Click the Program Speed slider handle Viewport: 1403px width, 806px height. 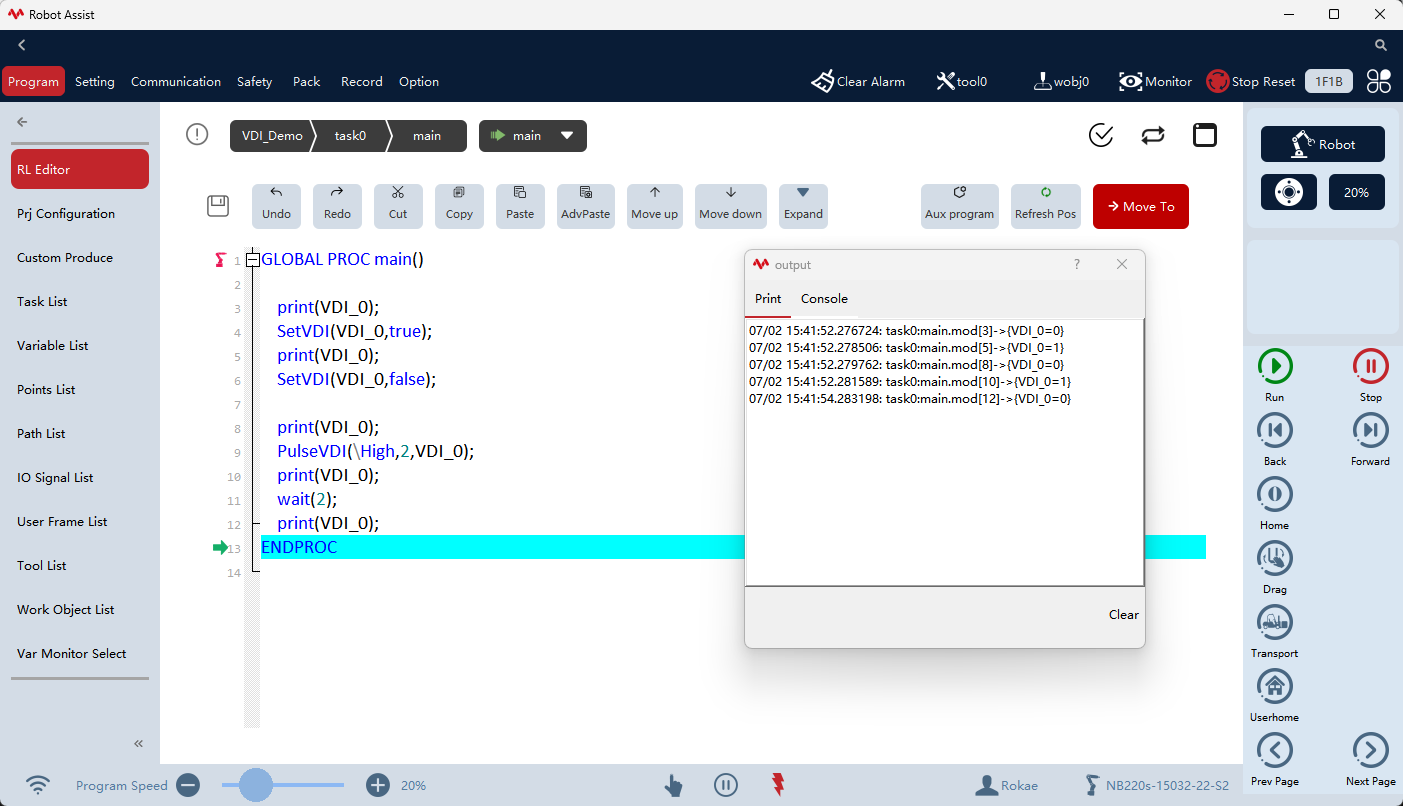click(x=256, y=785)
